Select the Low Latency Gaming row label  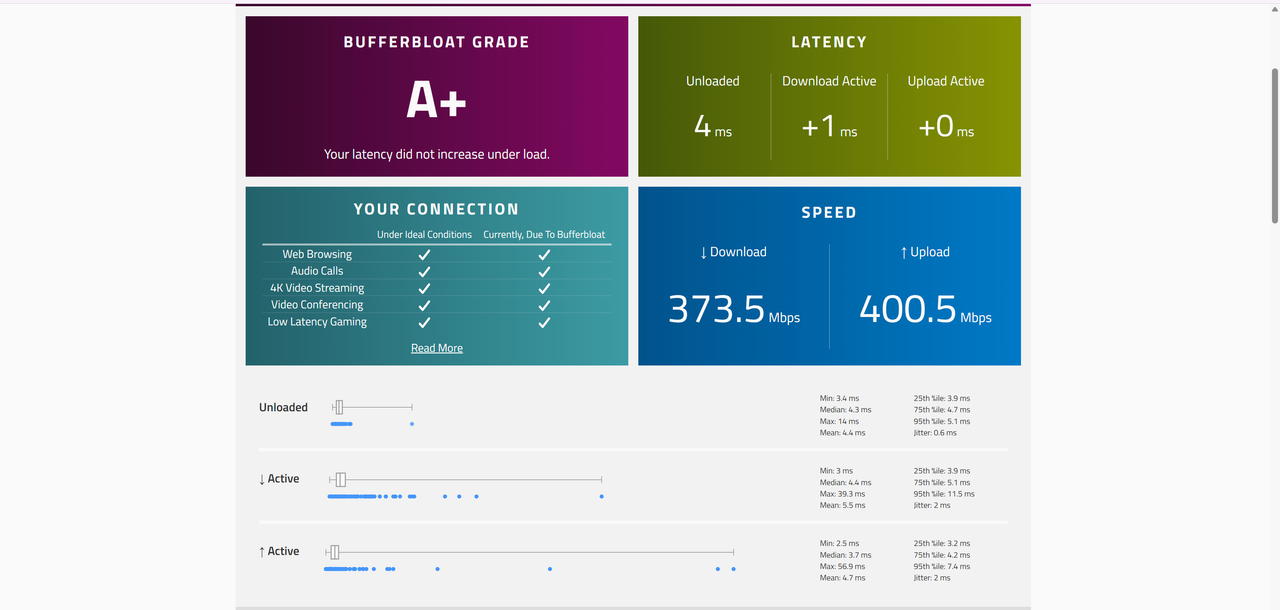tap(317, 322)
